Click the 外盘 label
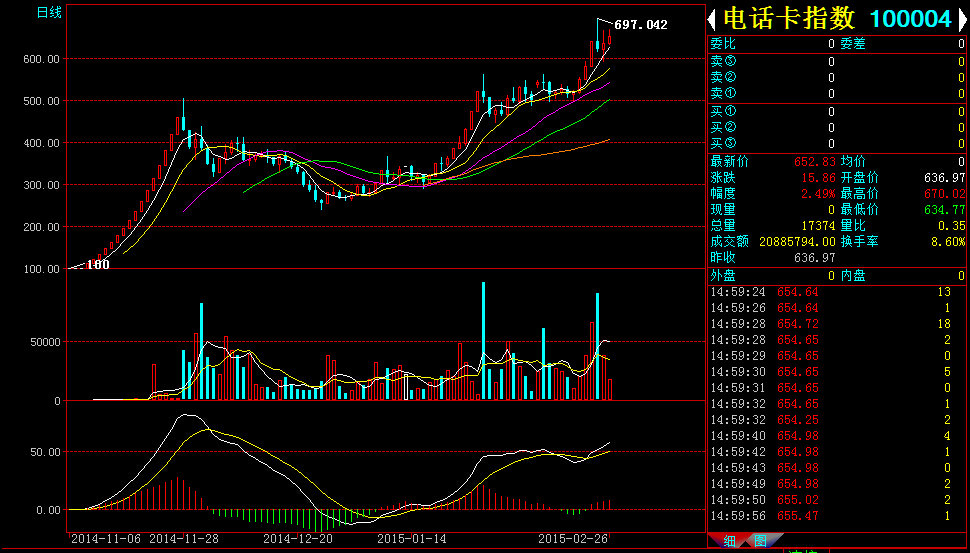The width and height of the screenshot is (970, 553). [723, 276]
